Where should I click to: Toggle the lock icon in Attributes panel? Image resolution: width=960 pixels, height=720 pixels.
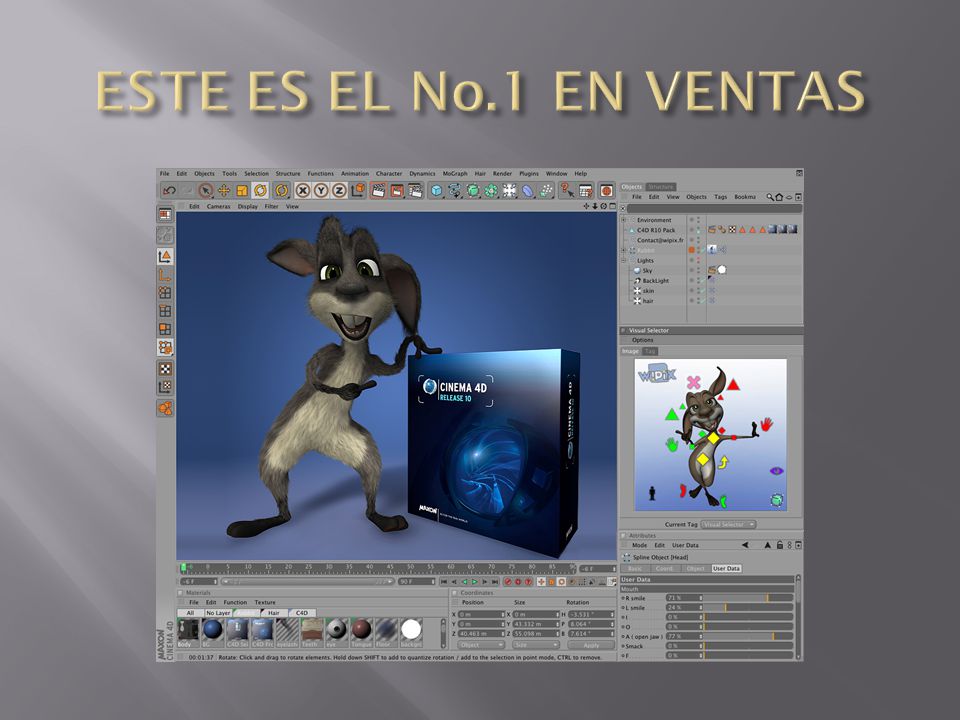click(779, 545)
